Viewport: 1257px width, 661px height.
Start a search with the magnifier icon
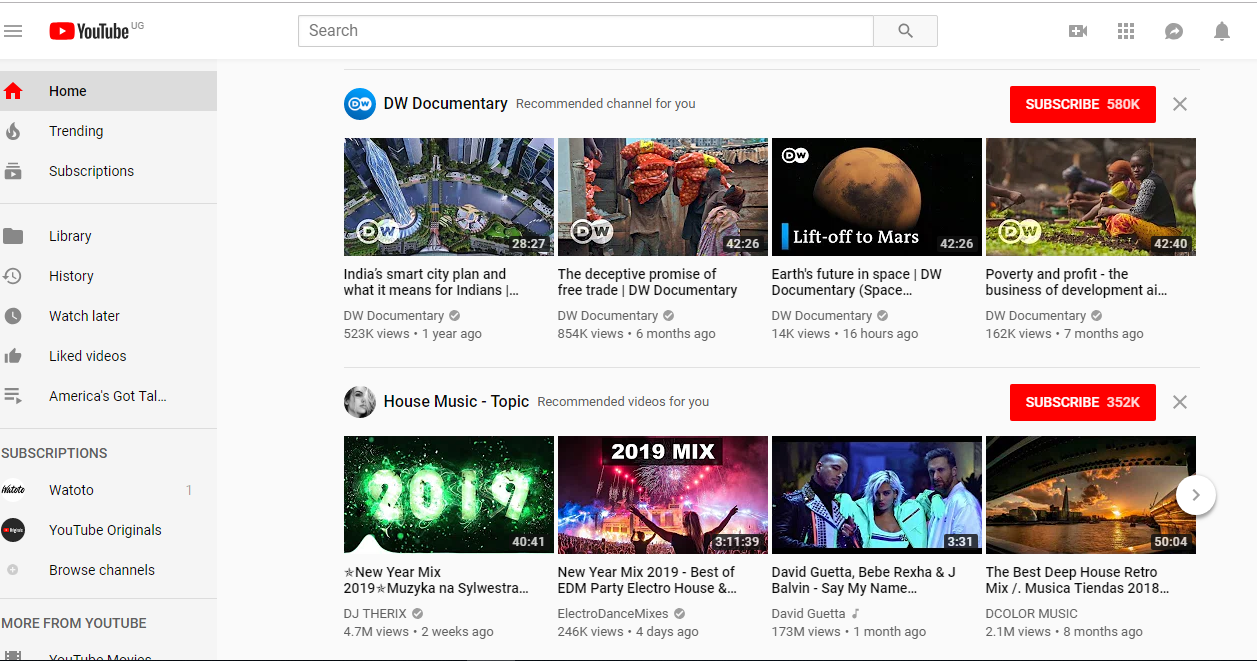[904, 30]
